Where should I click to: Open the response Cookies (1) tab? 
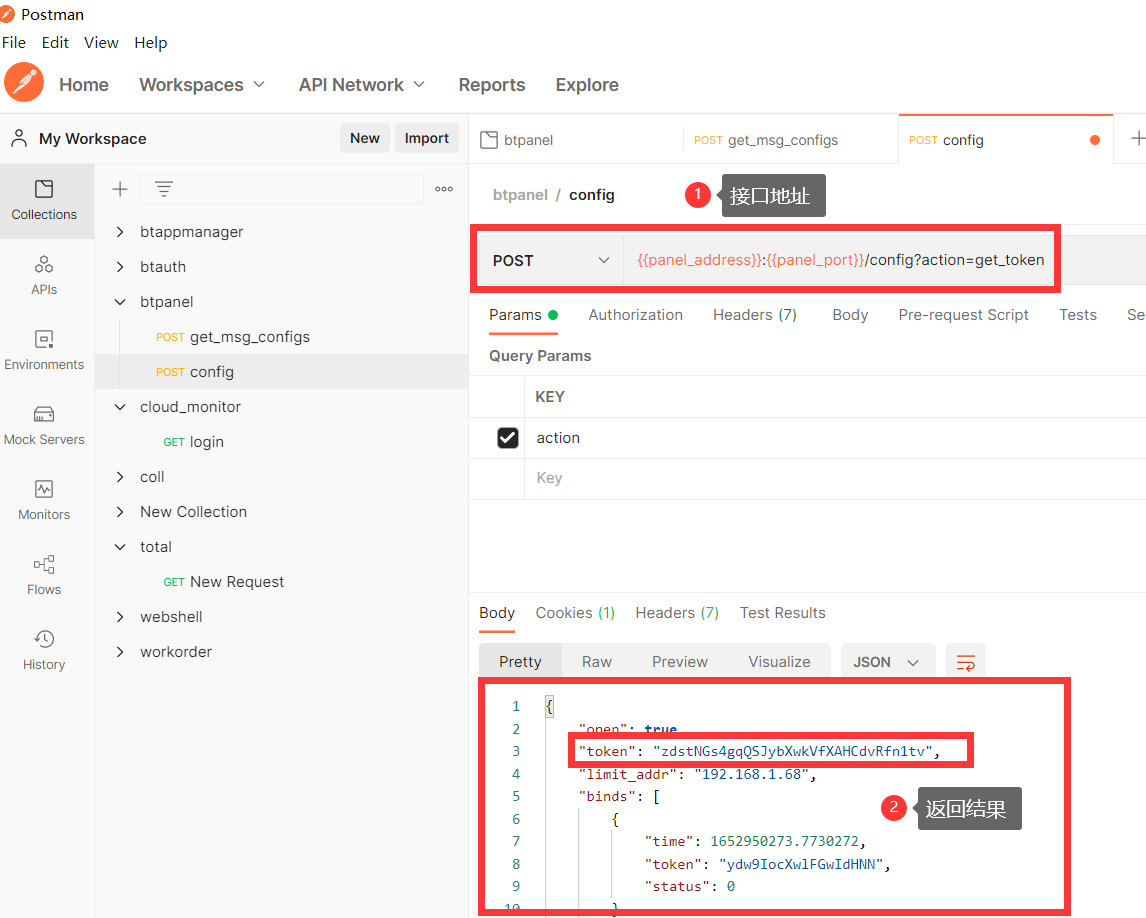(575, 613)
